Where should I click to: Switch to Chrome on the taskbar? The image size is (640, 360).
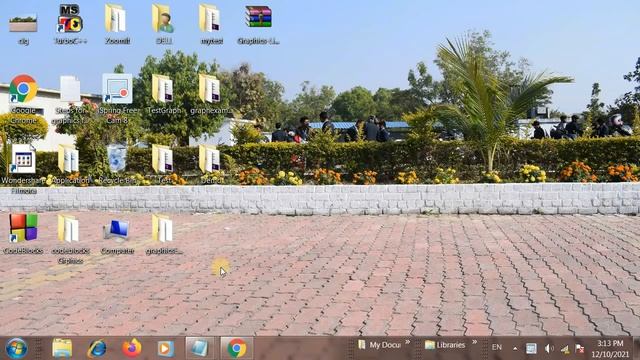click(x=237, y=348)
